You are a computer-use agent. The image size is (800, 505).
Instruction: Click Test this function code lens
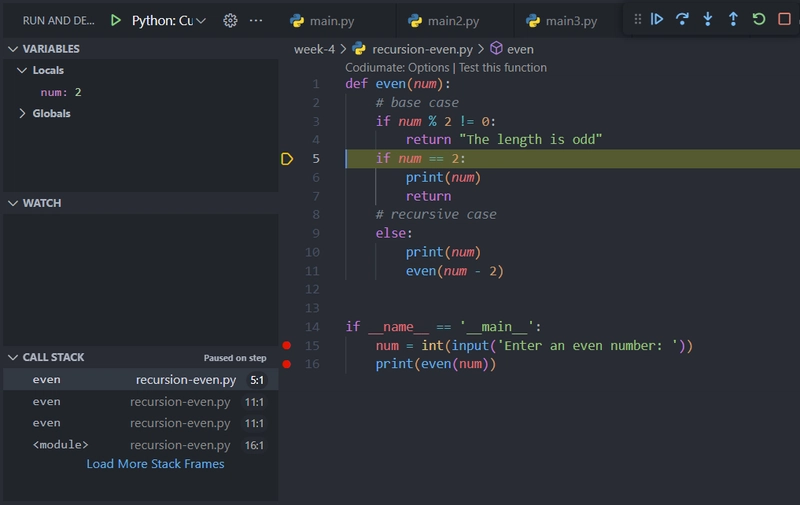click(503, 67)
